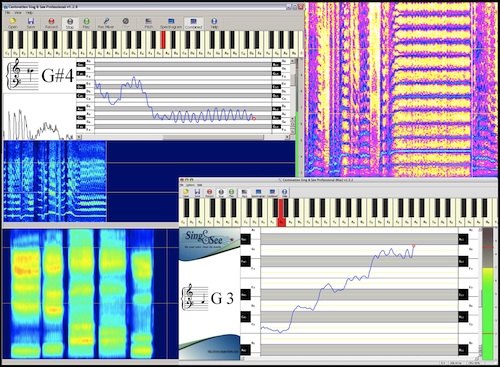Open the View menu in the top window
Screen dimensions: 500x367
[18, 13]
